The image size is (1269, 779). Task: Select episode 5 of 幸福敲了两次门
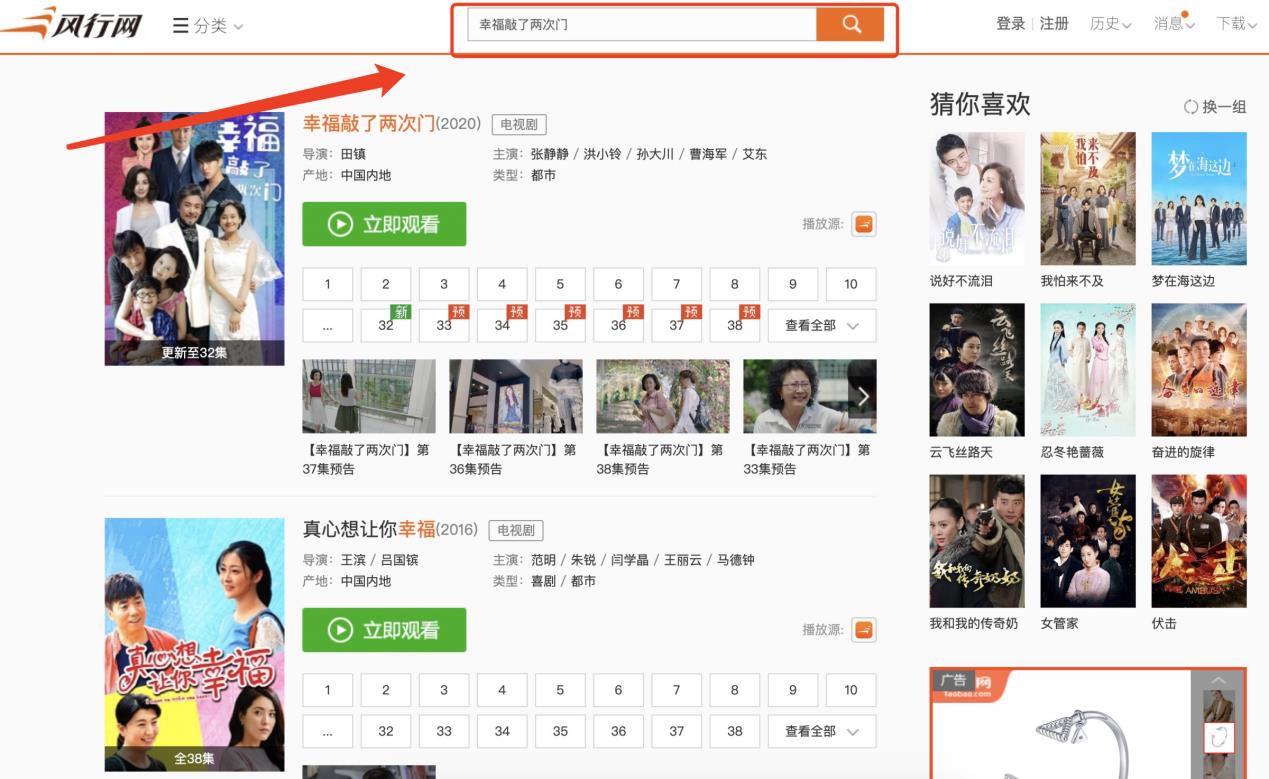[x=560, y=284]
